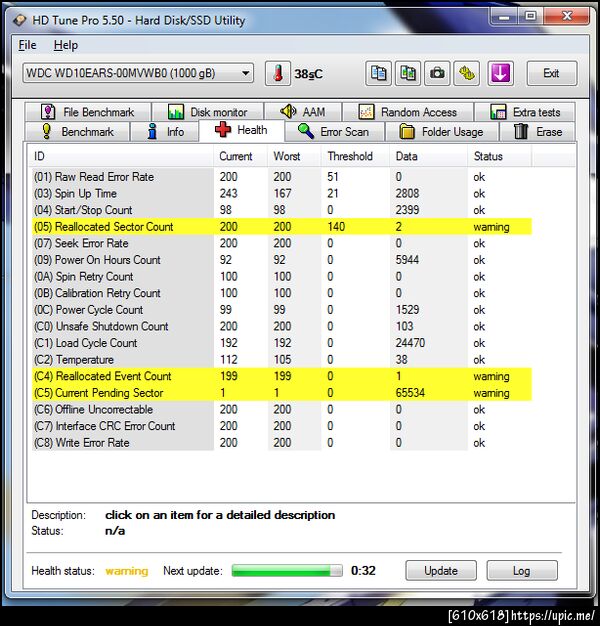Screen dimensions: 600x626
Task: Click the Next update progress bar
Action: tap(287, 571)
